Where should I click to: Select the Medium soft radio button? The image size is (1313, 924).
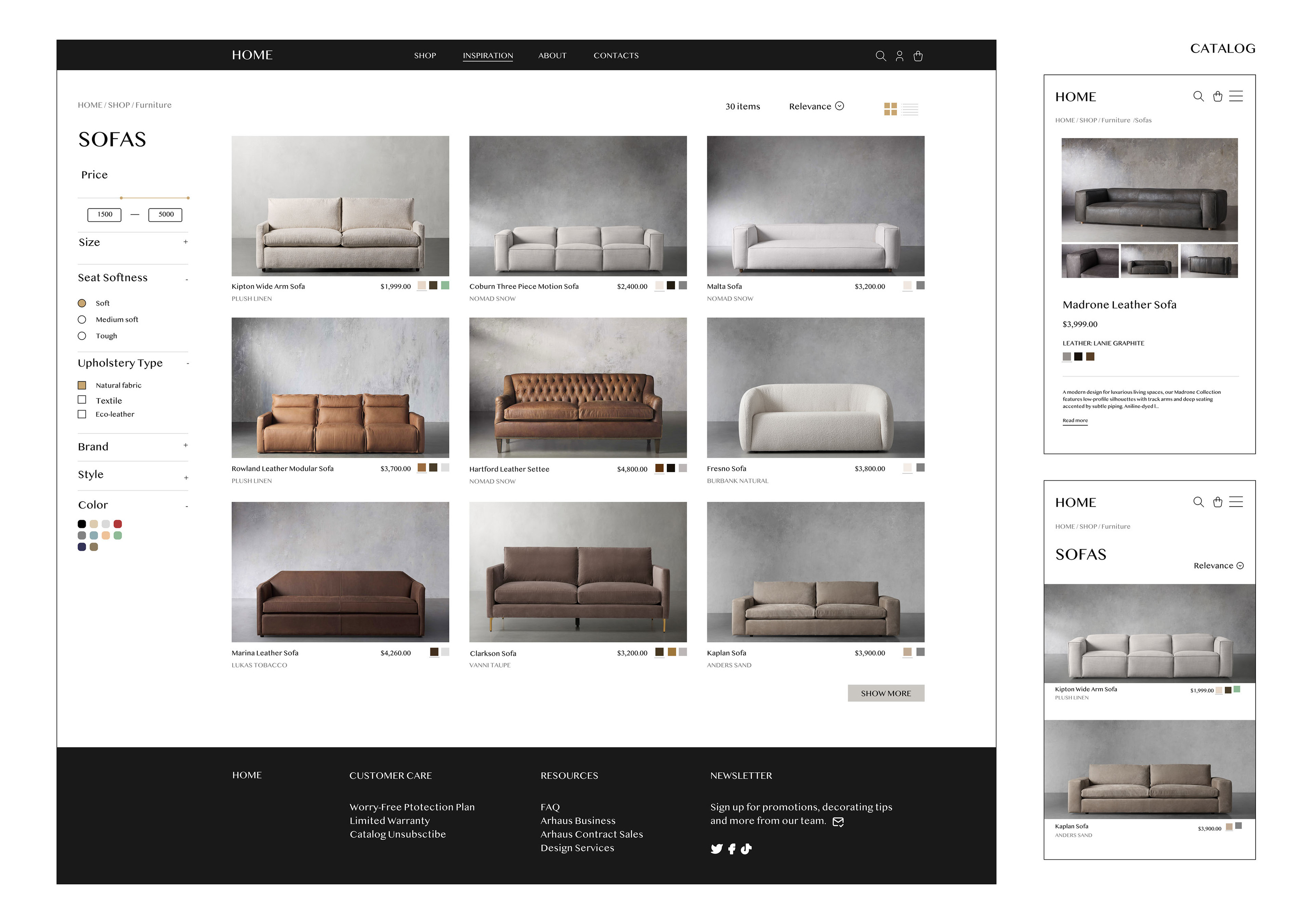[x=82, y=319]
